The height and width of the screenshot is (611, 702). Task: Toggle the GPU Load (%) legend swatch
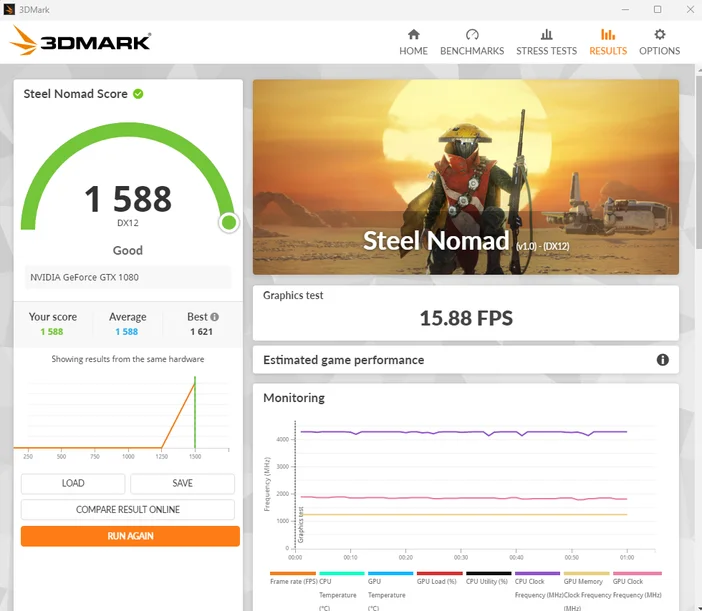pyautogui.click(x=440, y=573)
